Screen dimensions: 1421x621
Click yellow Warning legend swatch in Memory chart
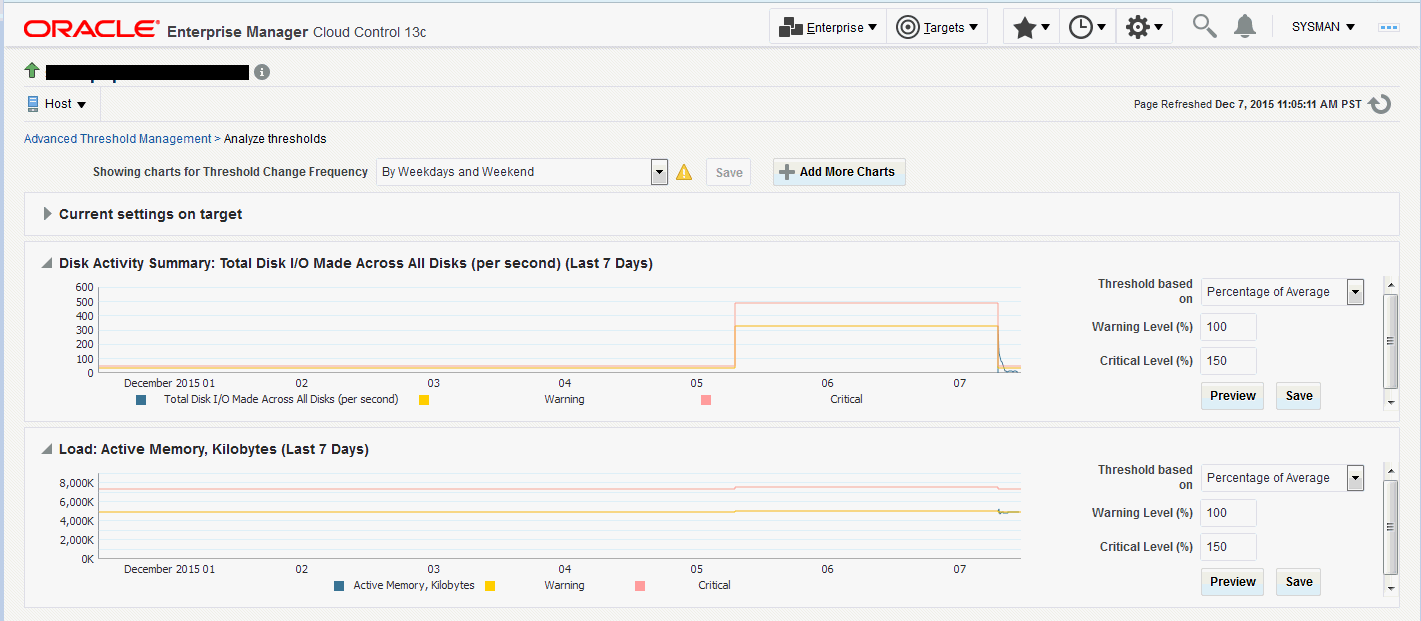point(490,586)
